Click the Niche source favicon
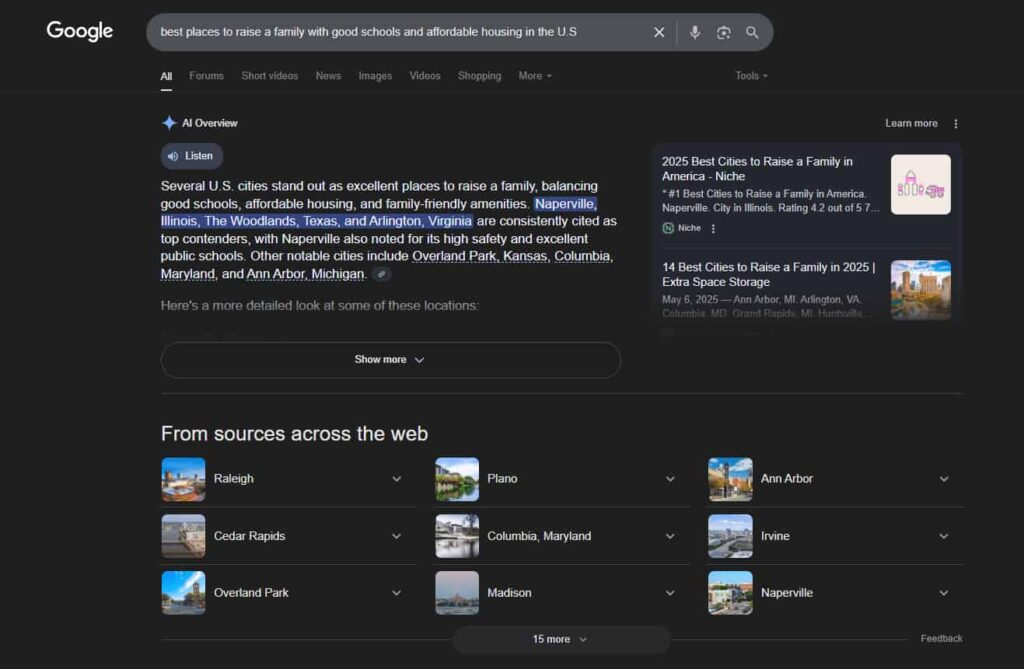The height and width of the screenshot is (669, 1024). 668,228
